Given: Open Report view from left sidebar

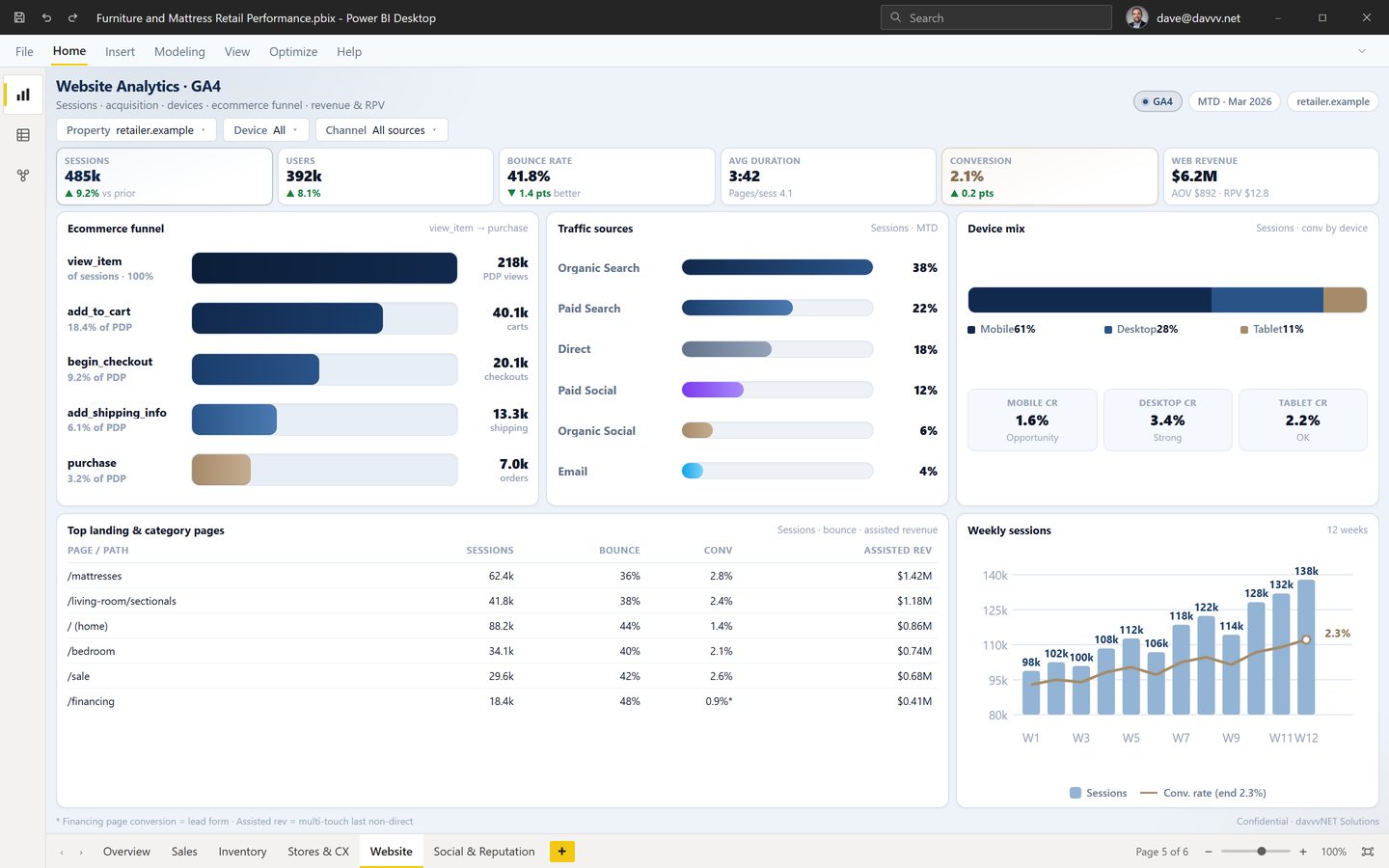Looking at the screenshot, I should 23,95.
